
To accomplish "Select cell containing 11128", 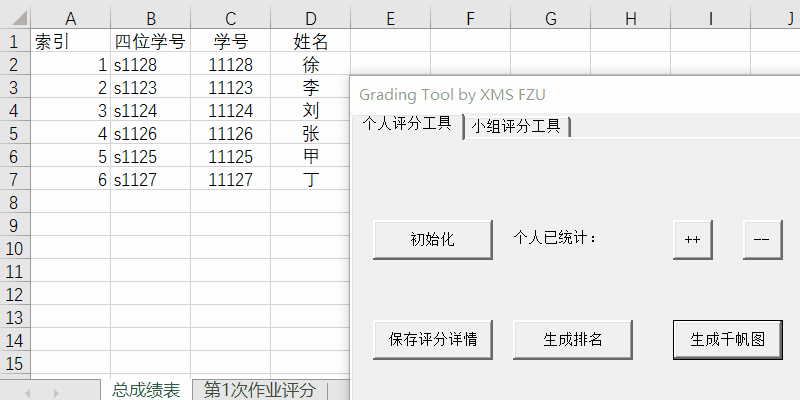I will coord(231,63).
